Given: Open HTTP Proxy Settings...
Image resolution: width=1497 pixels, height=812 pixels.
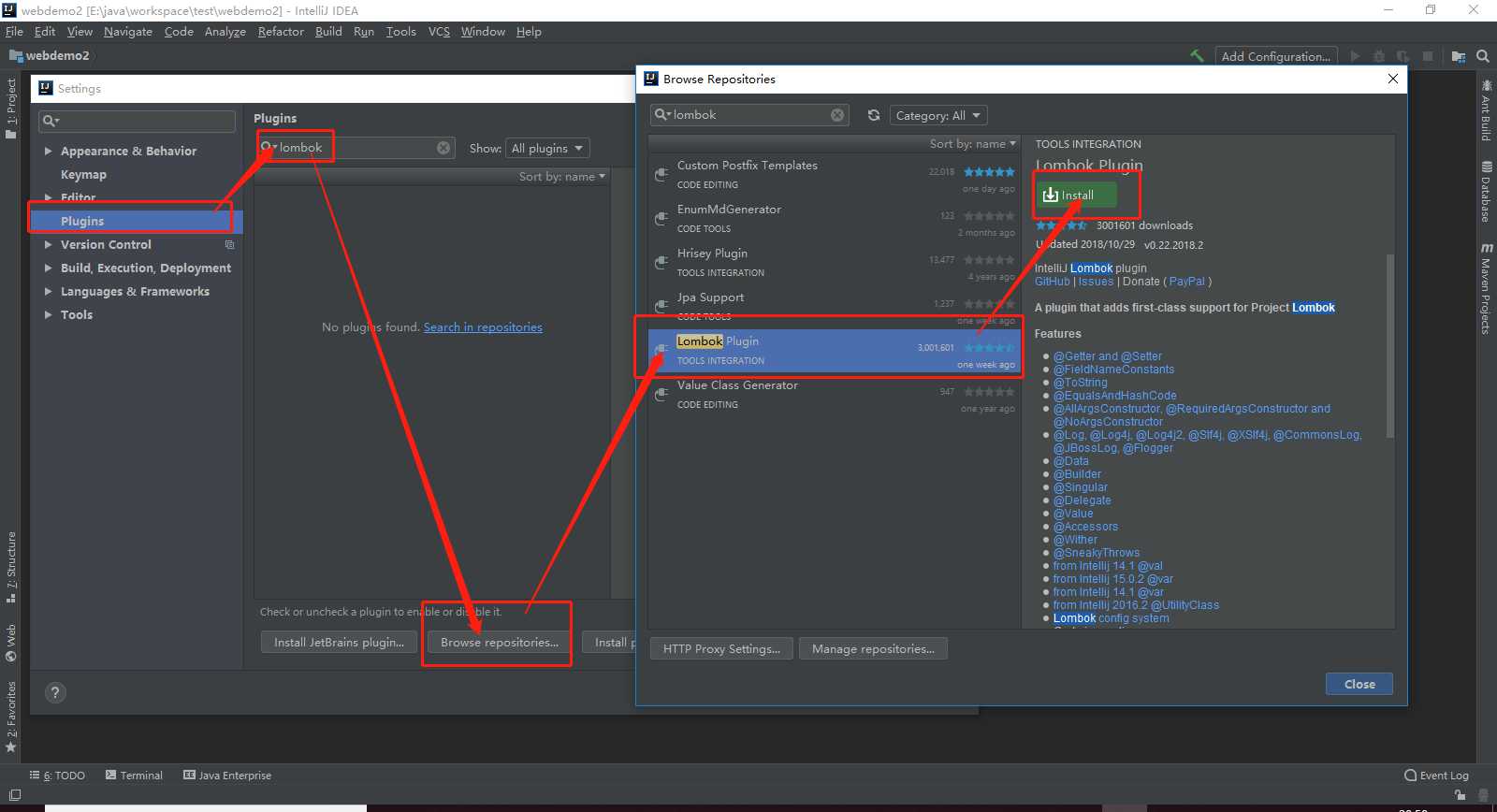Looking at the screenshot, I should [x=721, y=649].
